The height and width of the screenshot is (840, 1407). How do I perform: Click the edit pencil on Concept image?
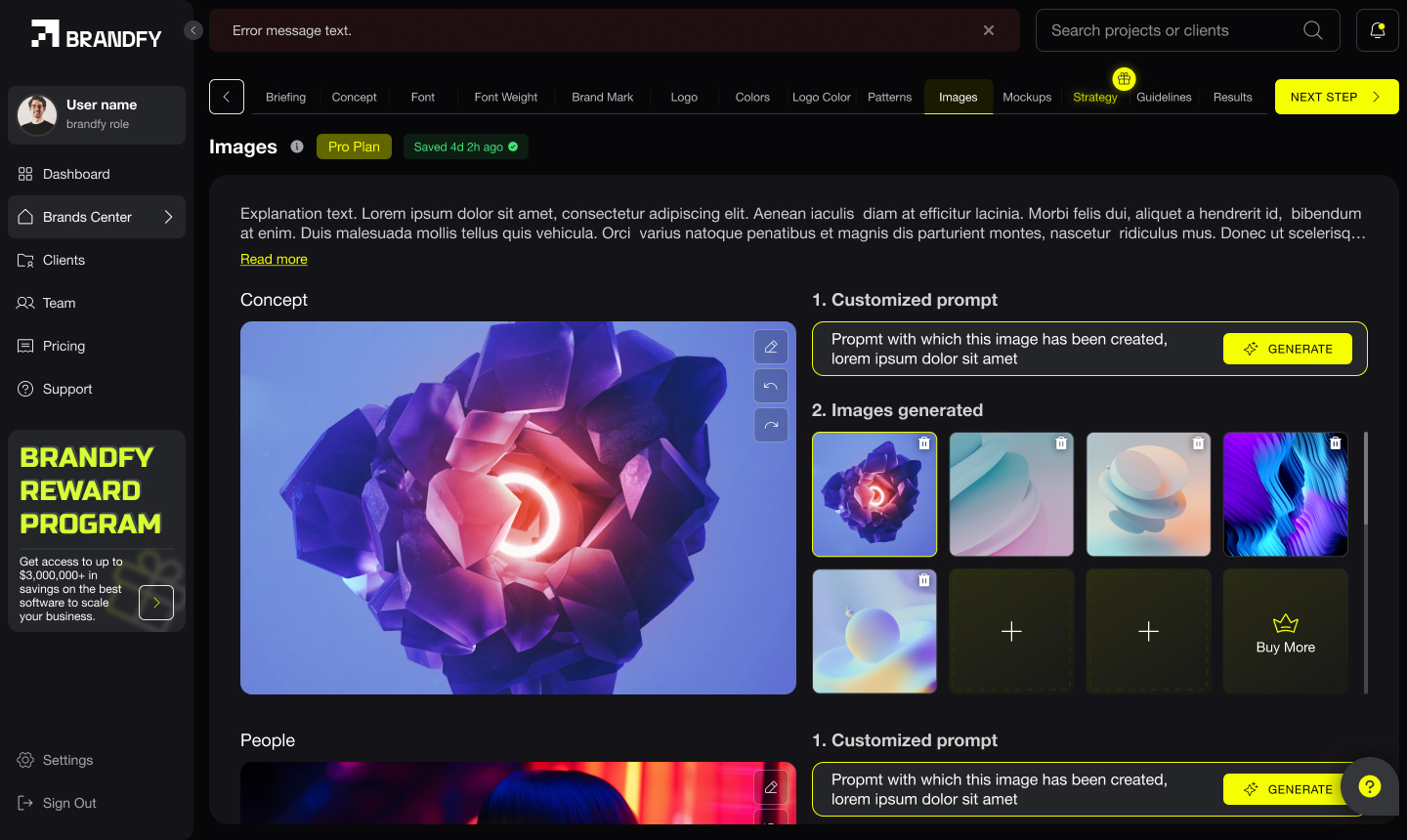(771, 347)
